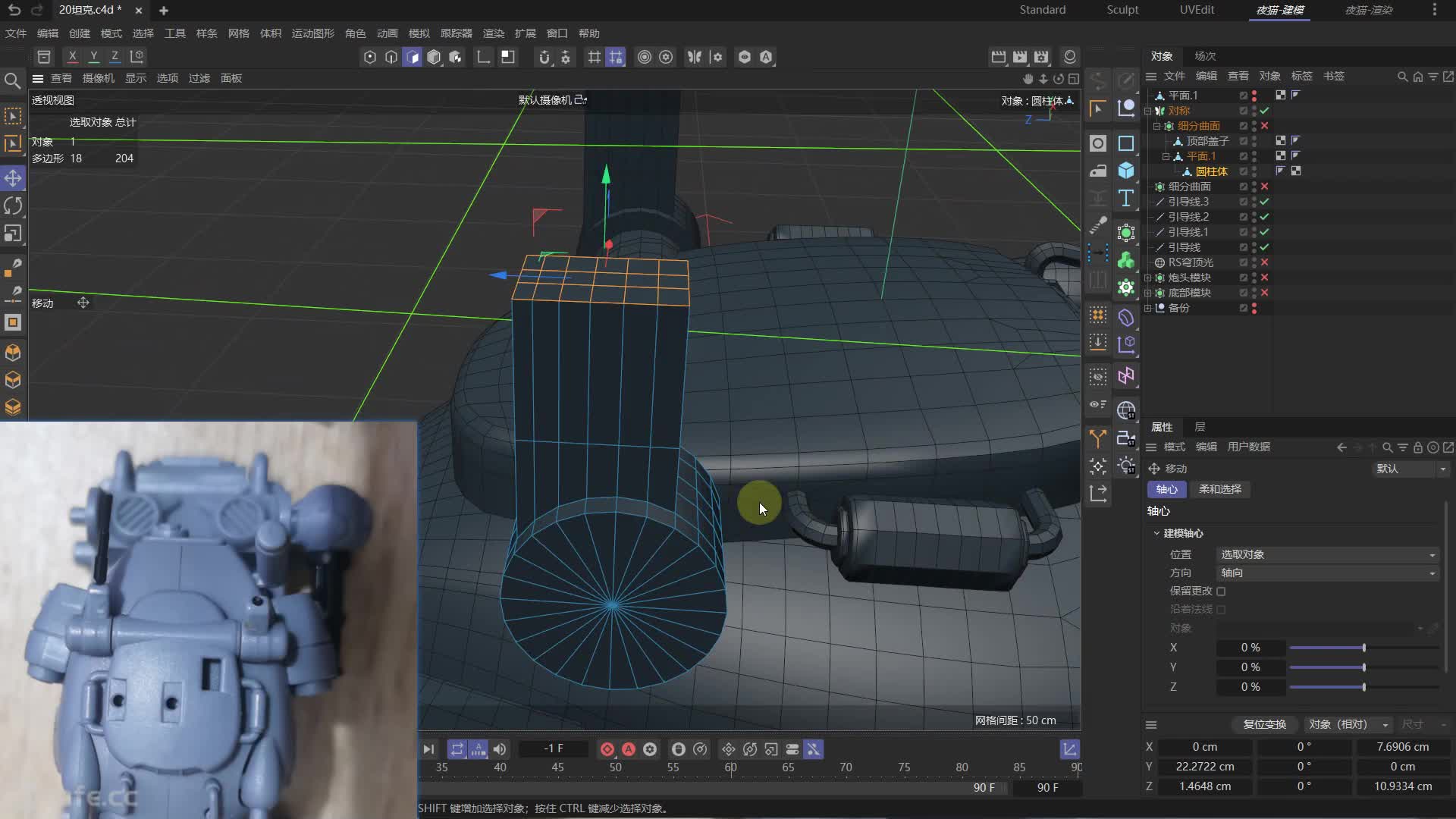Expand the 备份 tree node

tap(1148, 308)
